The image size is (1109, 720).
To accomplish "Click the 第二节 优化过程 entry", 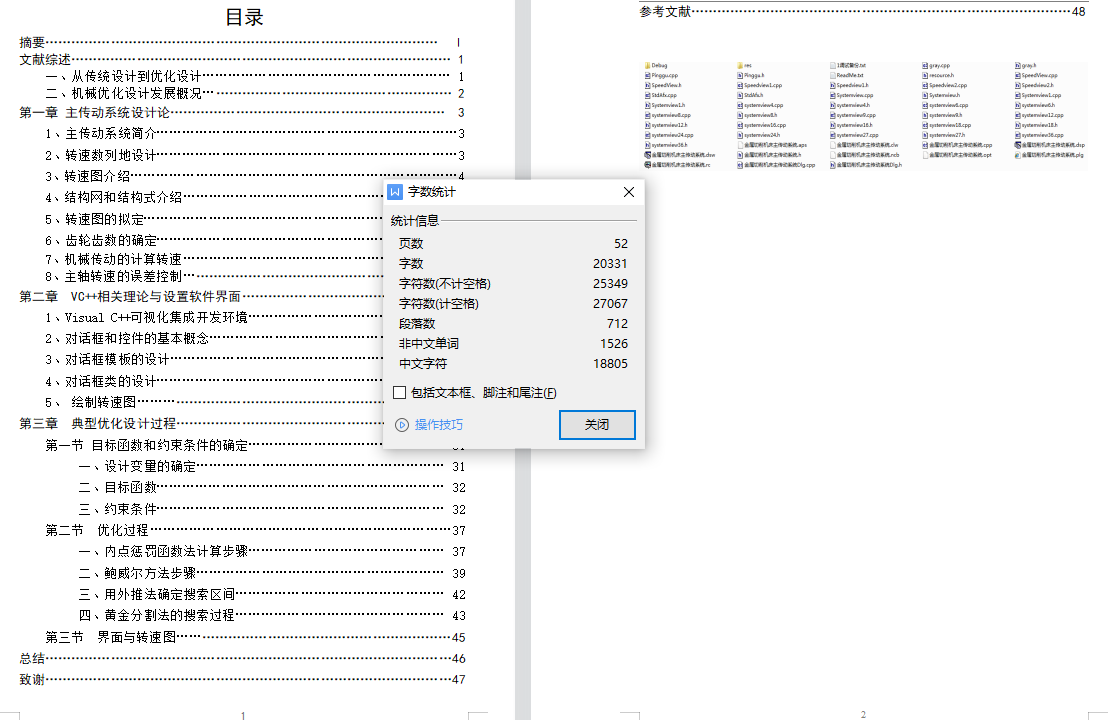I will (255, 530).
